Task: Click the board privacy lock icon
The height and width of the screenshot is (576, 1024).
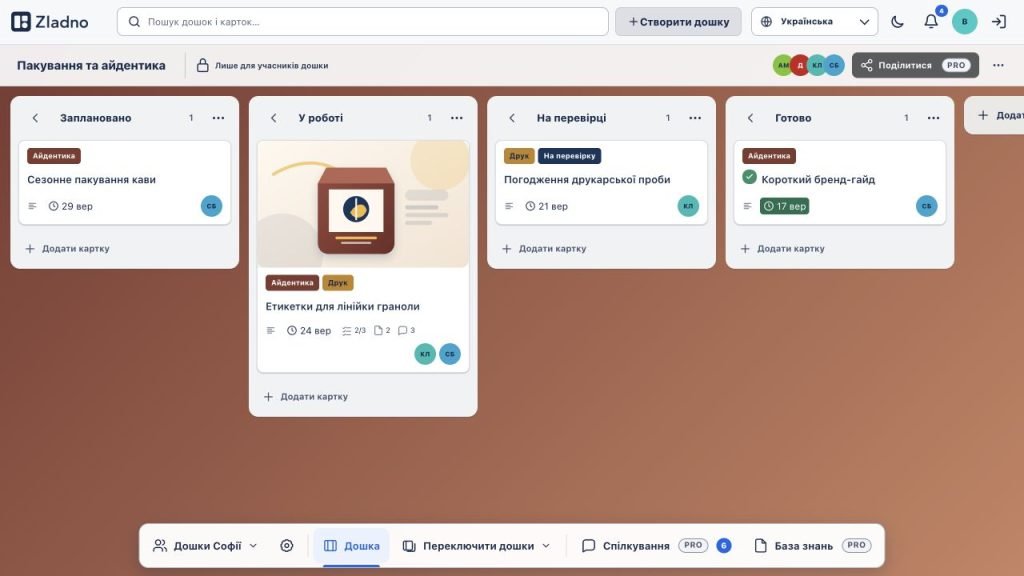Action: 202,65
